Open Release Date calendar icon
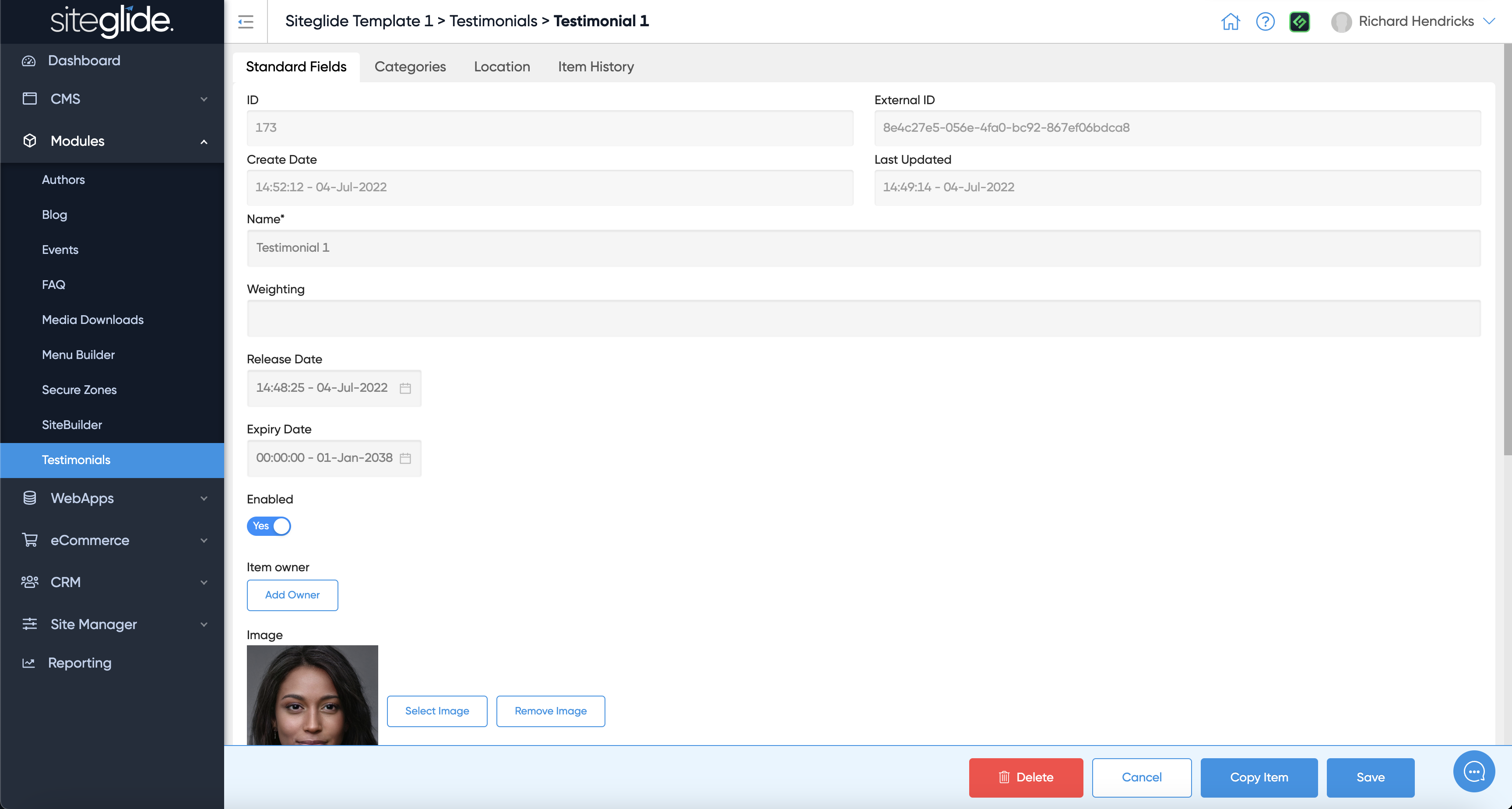Screen dimensions: 1512x809 point(405,388)
